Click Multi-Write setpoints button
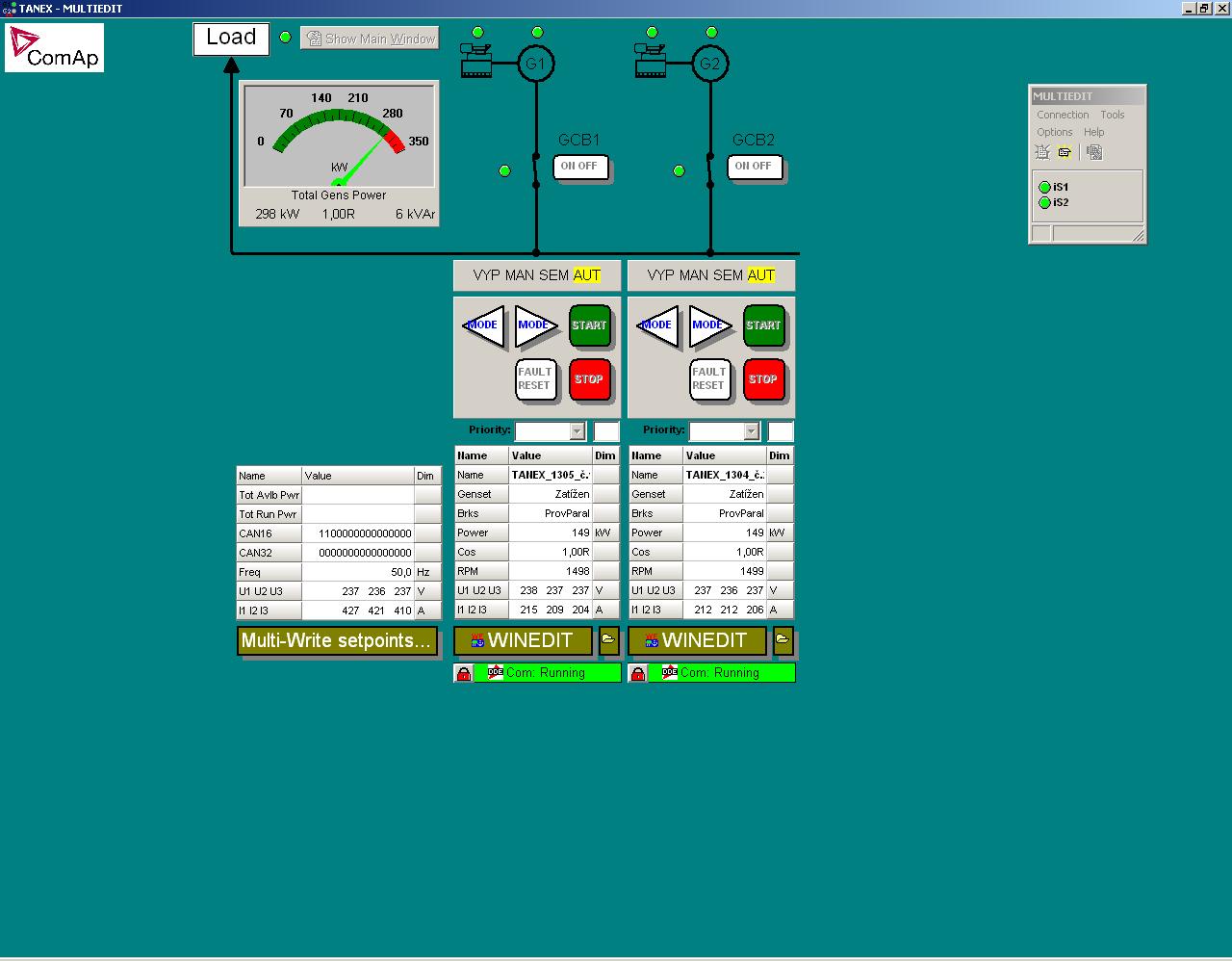 click(337, 640)
